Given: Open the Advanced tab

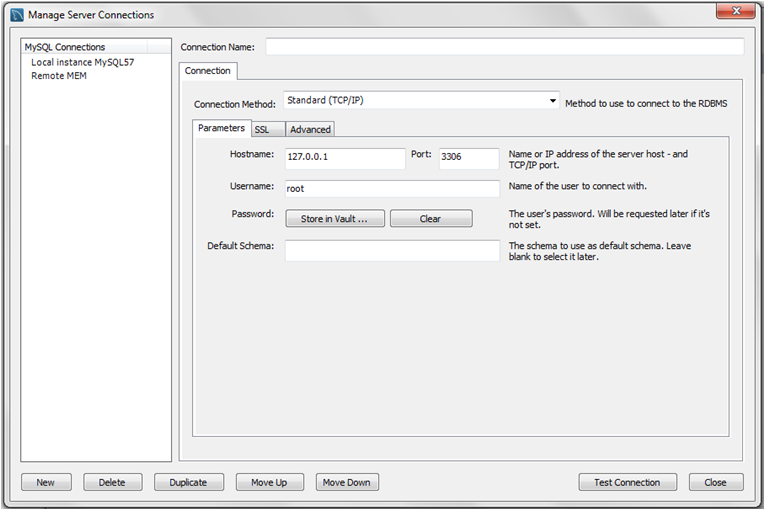Looking at the screenshot, I should [x=310, y=129].
